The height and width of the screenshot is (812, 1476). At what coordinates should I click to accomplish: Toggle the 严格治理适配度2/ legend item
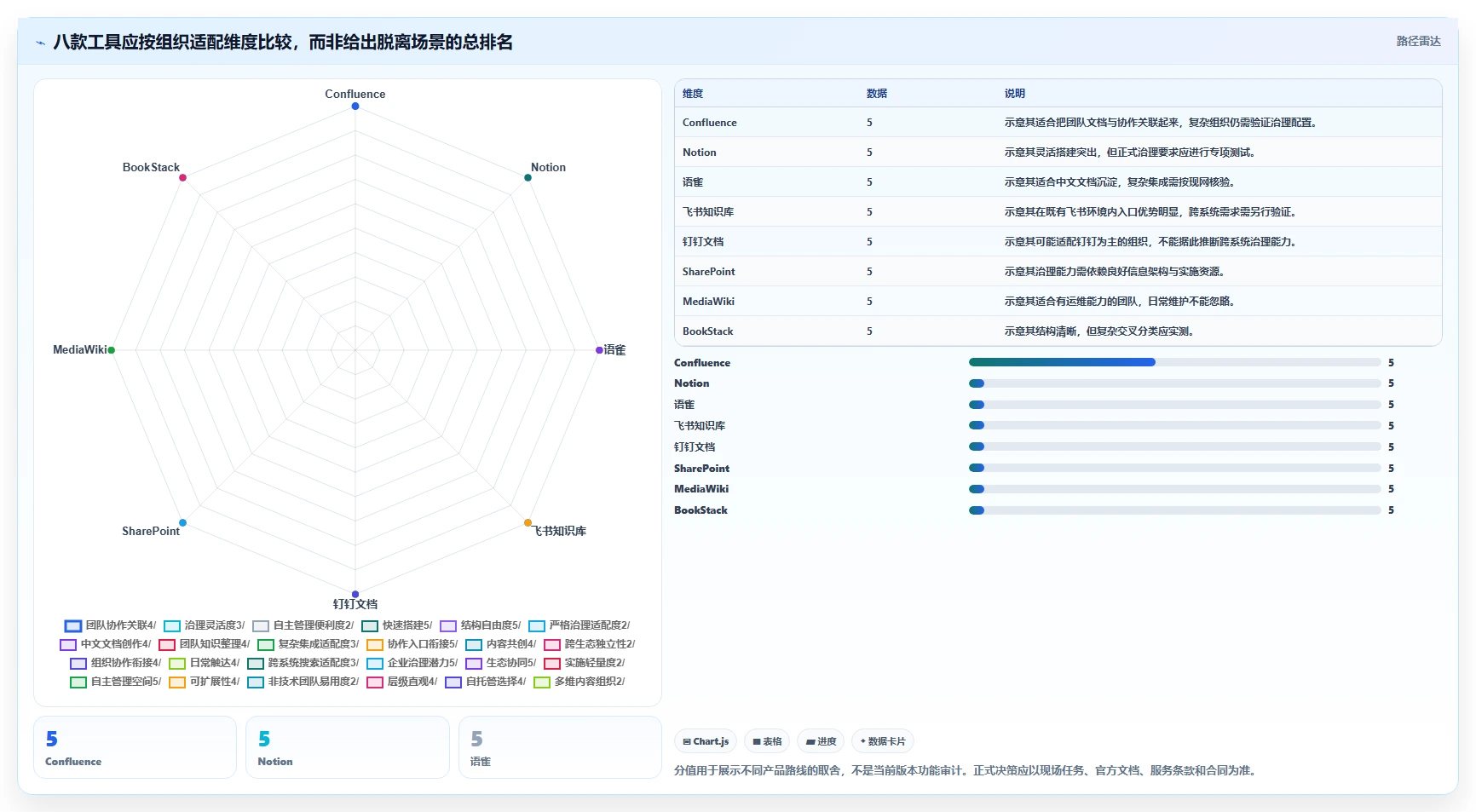(579, 625)
